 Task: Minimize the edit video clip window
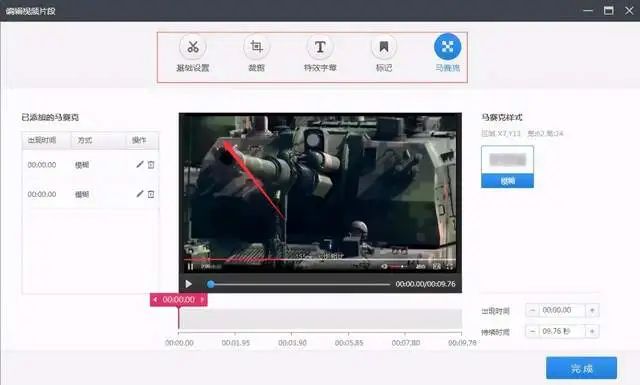pos(588,11)
